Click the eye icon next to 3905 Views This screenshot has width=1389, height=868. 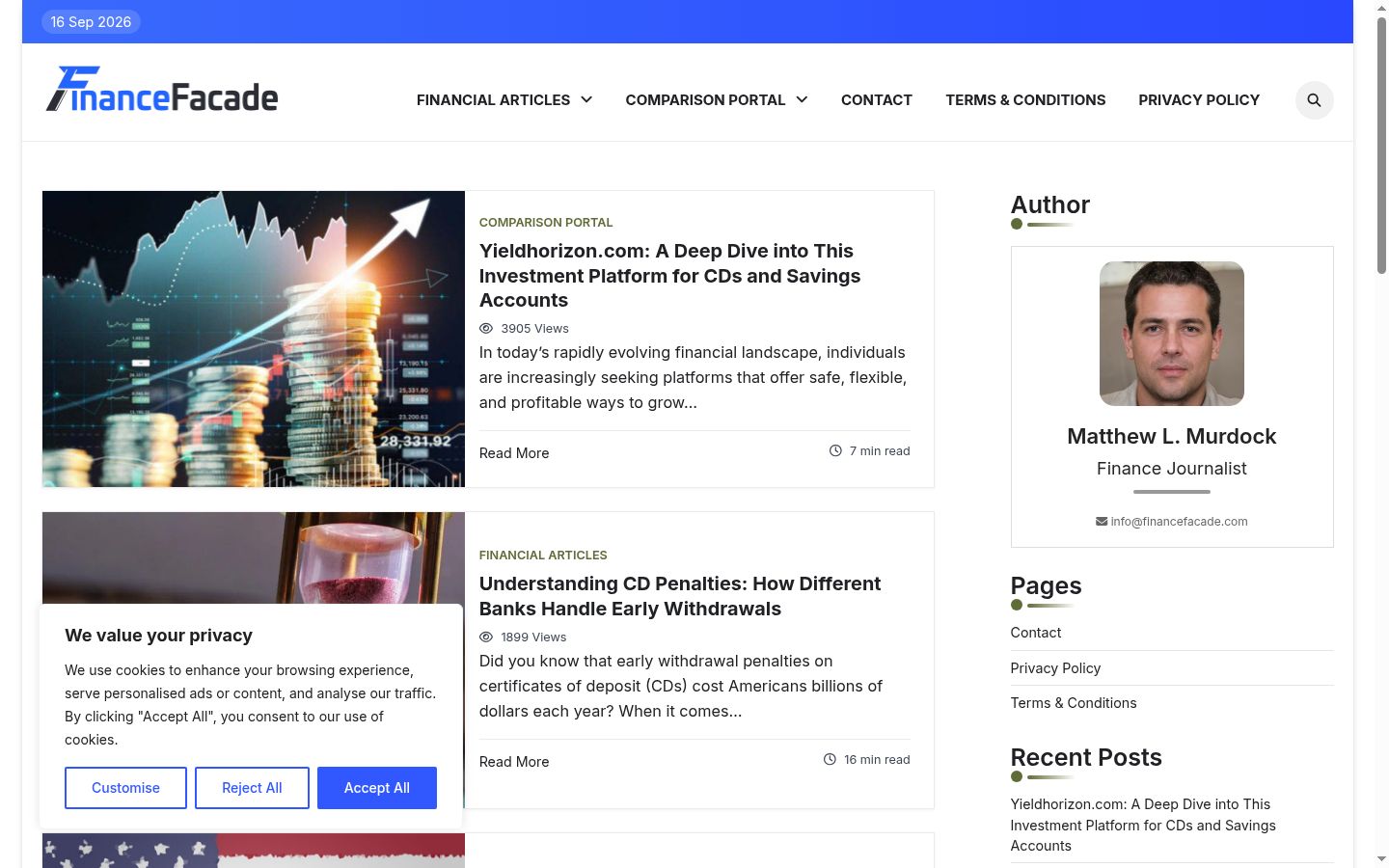(x=486, y=329)
